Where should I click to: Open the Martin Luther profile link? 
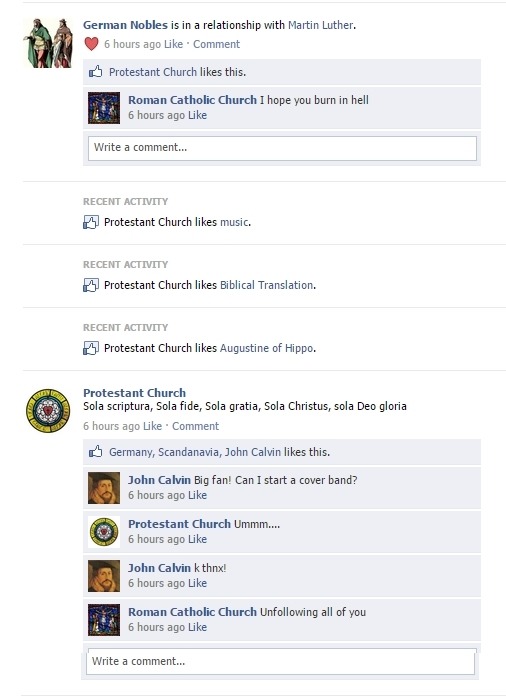[321, 25]
